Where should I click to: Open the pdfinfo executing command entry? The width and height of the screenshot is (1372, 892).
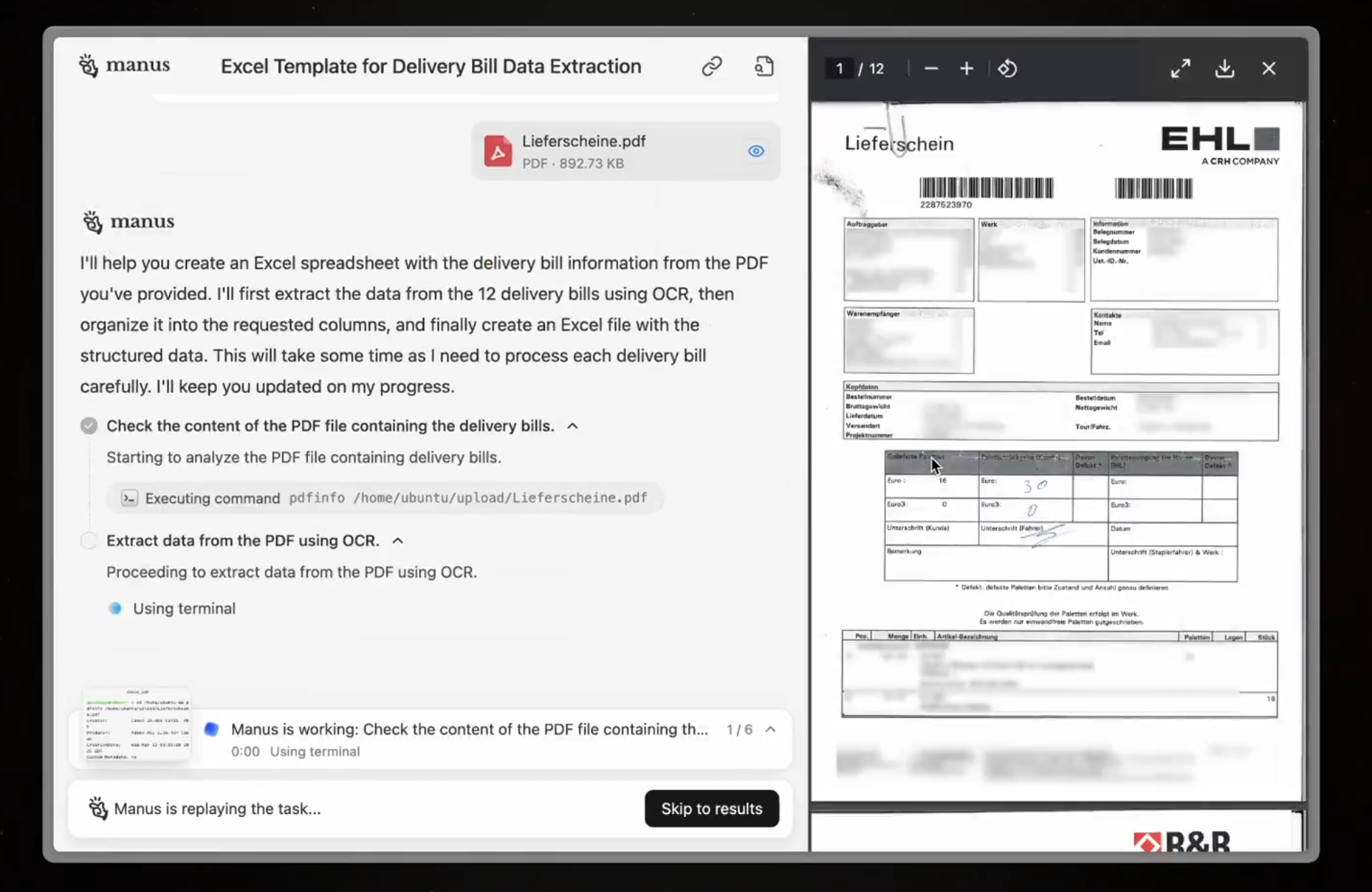coord(385,498)
